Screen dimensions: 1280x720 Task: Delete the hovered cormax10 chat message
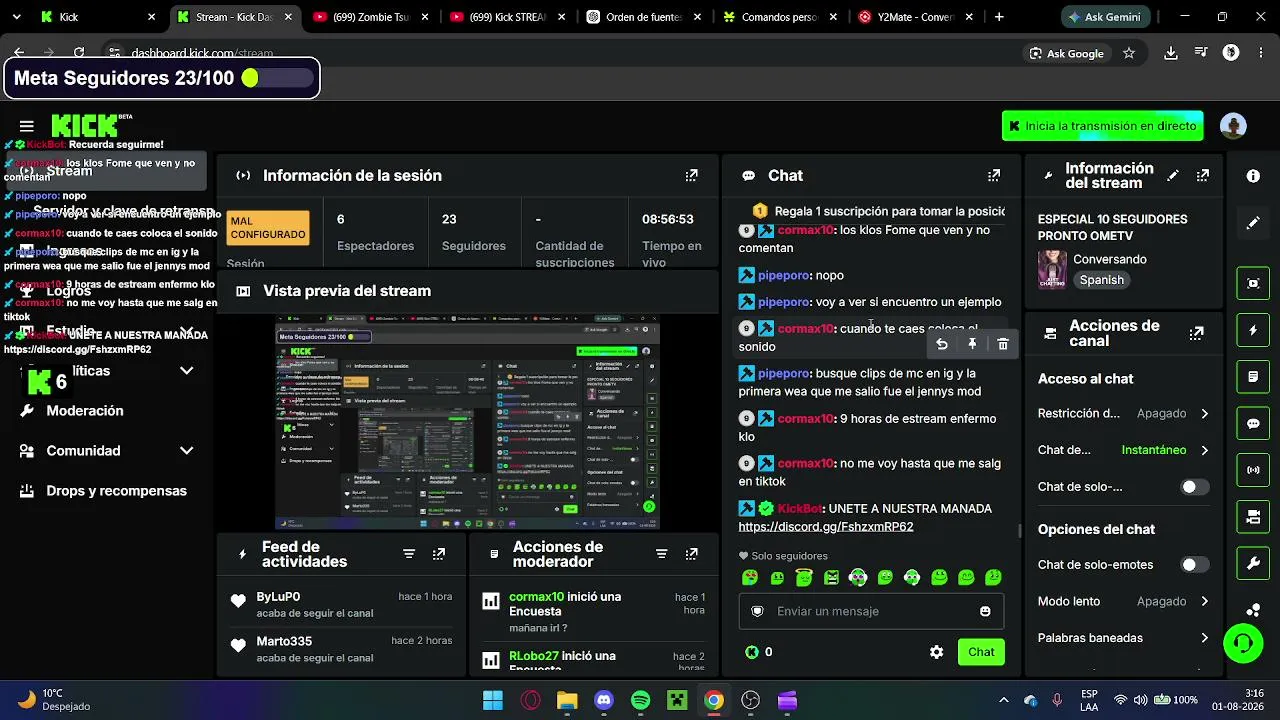pyautogui.click(x=1003, y=344)
